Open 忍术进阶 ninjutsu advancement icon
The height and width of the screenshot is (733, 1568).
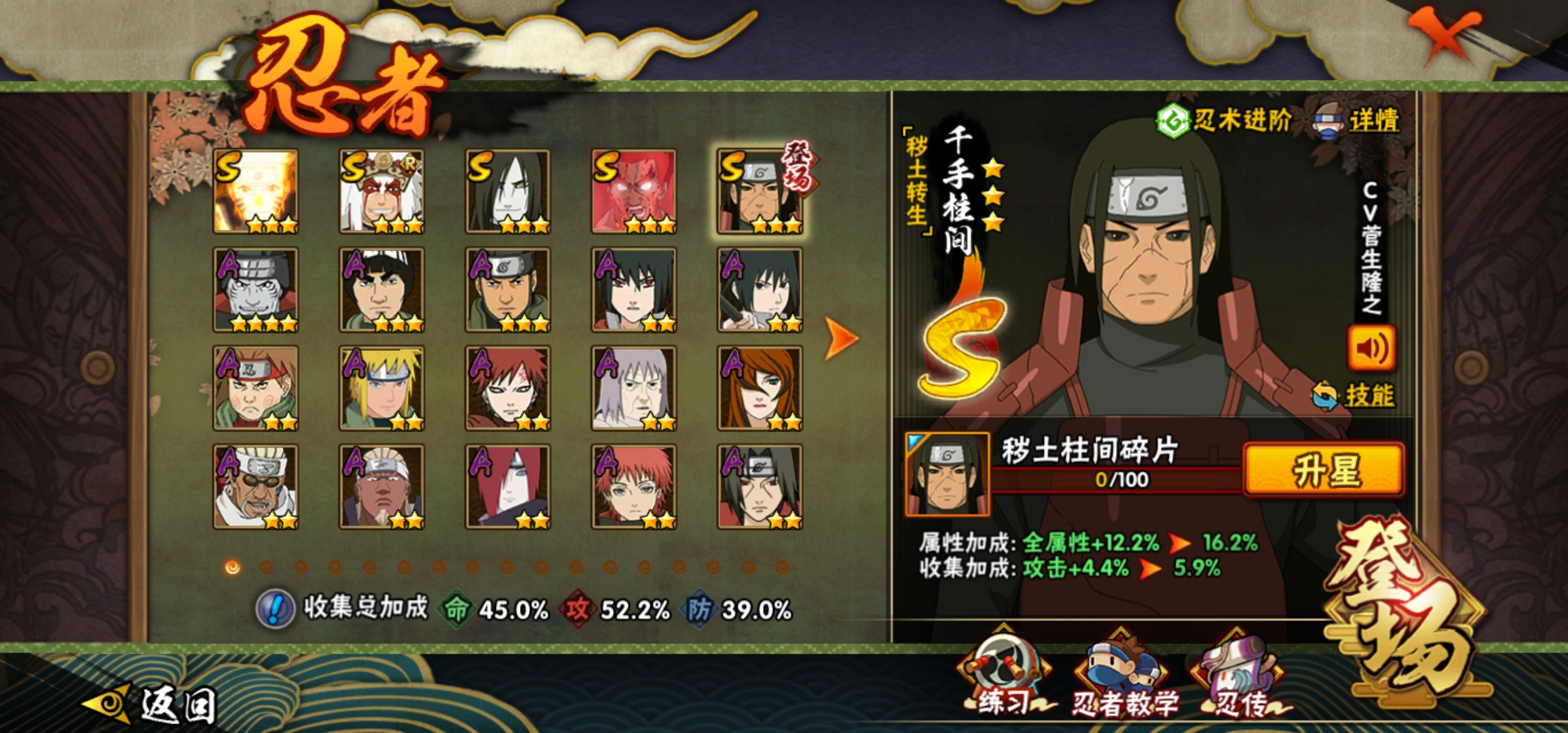pyautogui.click(x=1173, y=121)
